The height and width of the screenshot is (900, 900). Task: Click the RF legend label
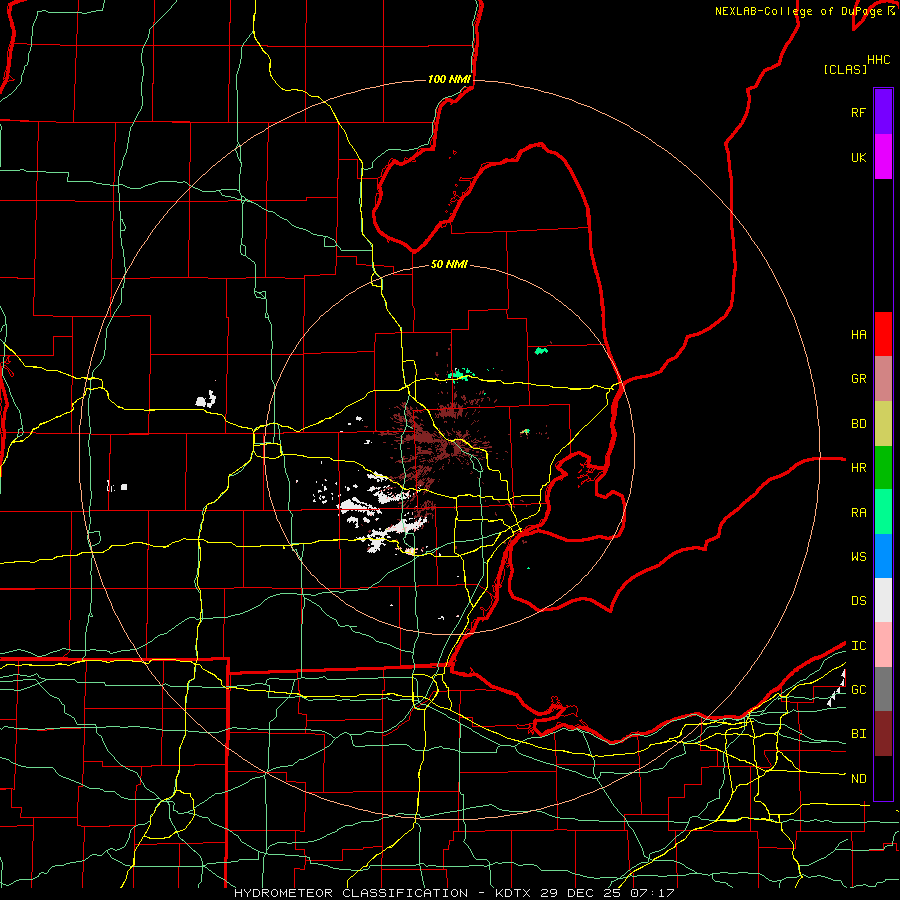(858, 112)
